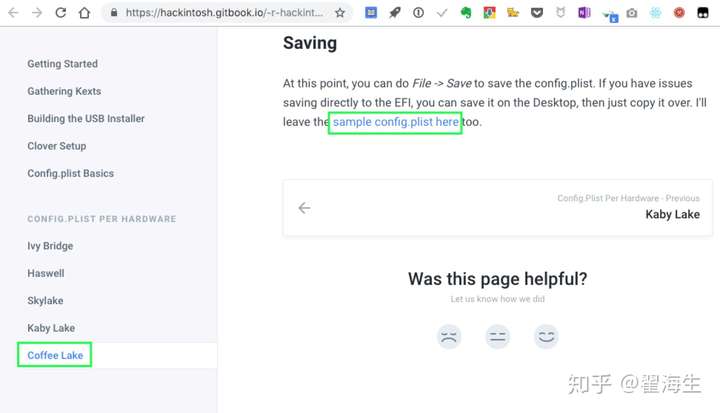Screen dimensions: 720x413
Task: Open the Pocket extension icon
Action: click(537, 13)
